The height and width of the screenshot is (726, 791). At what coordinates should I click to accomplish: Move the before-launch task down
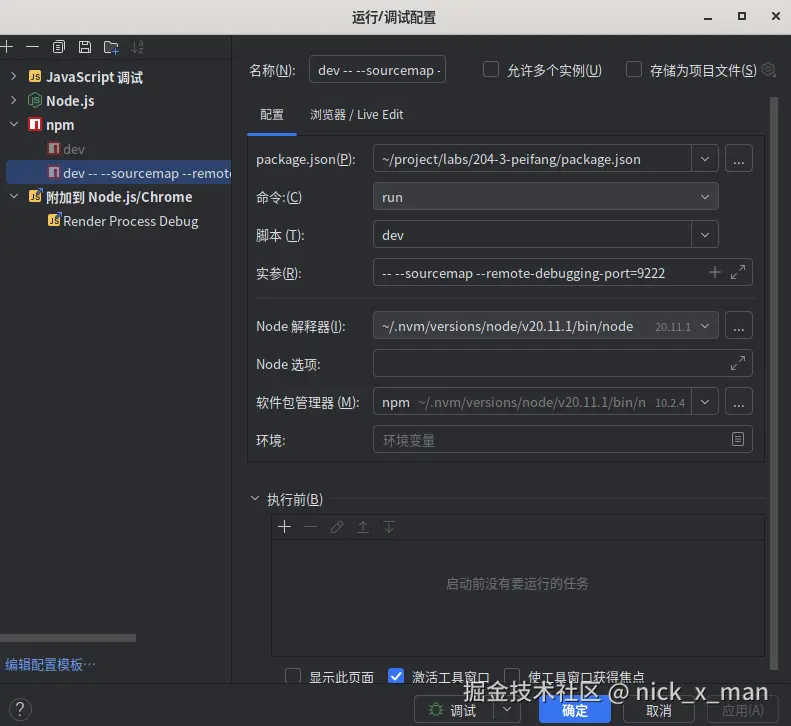[389, 527]
